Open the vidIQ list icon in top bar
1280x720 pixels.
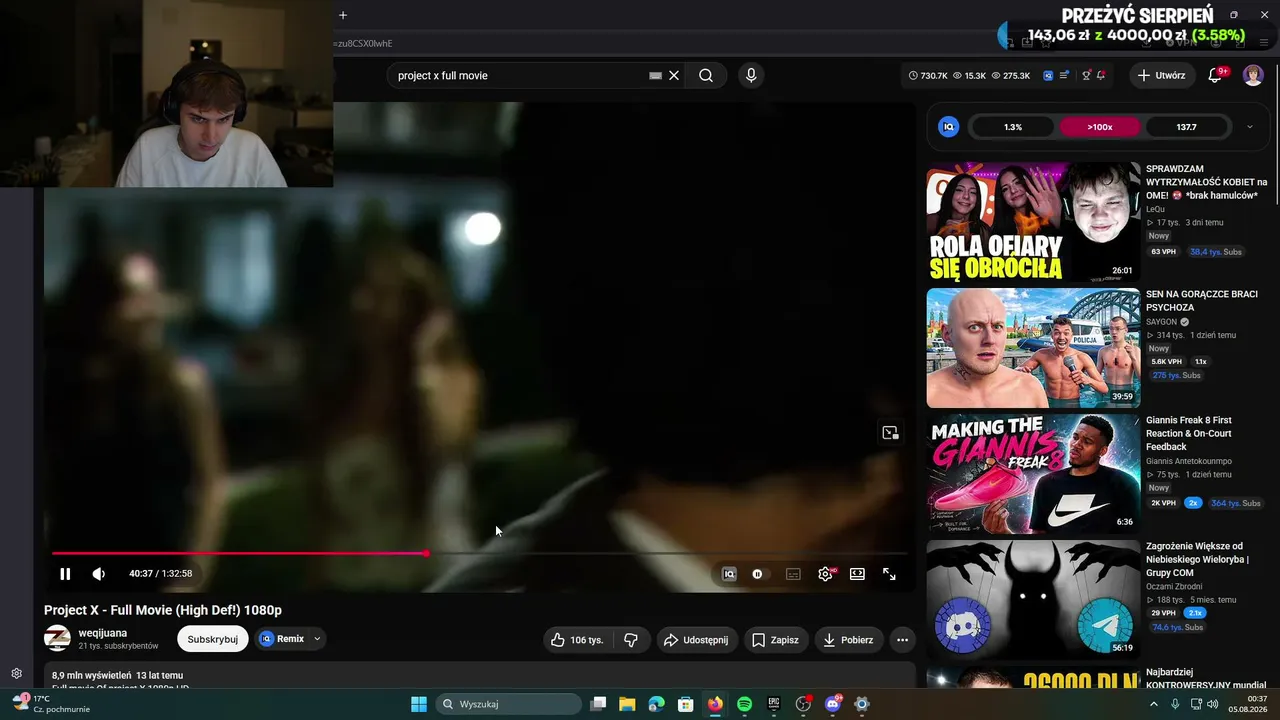pyautogui.click(x=1065, y=75)
